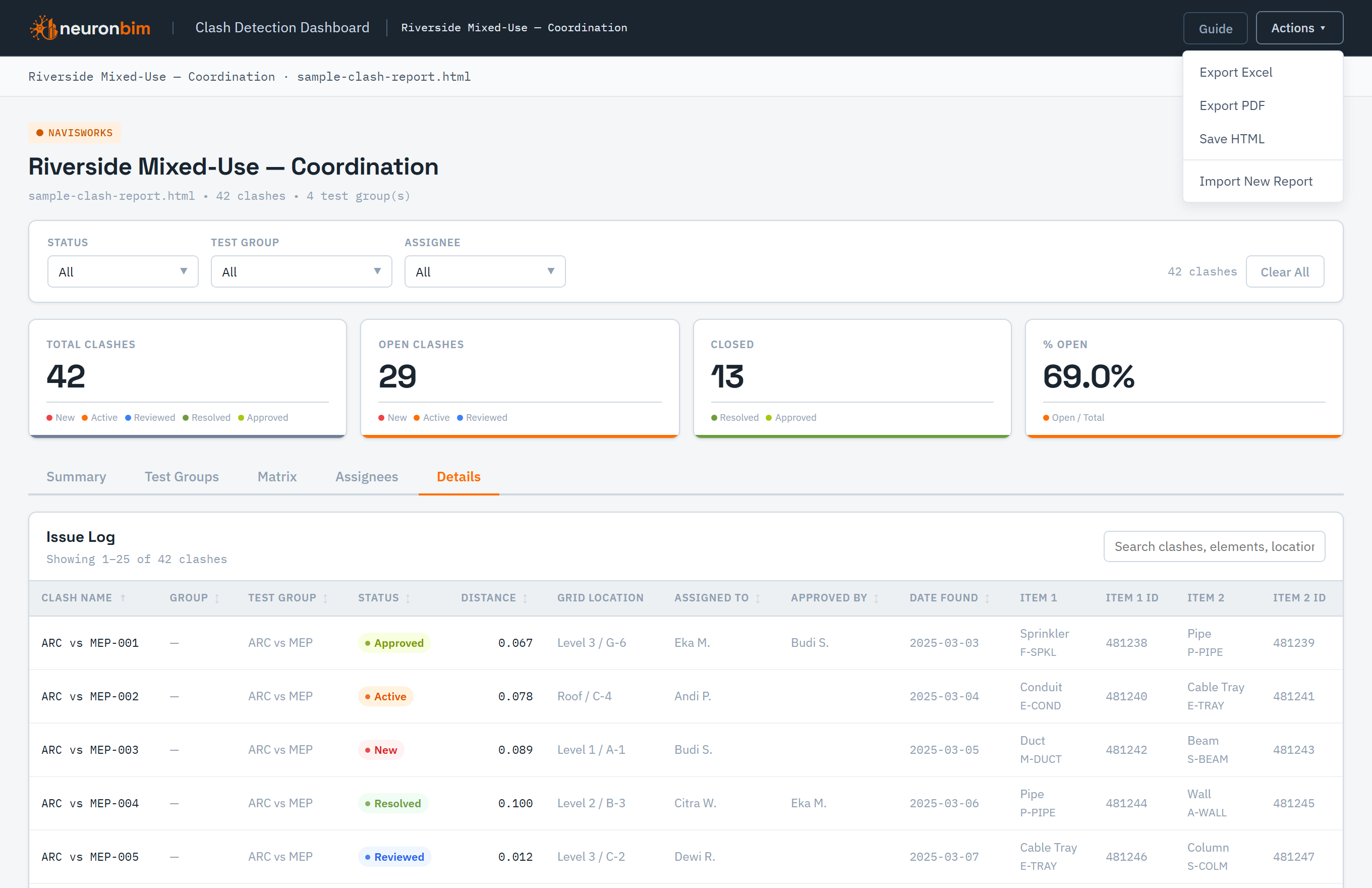Click the neuronbim logo icon
This screenshot has width=1372, height=888.
[43, 28]
